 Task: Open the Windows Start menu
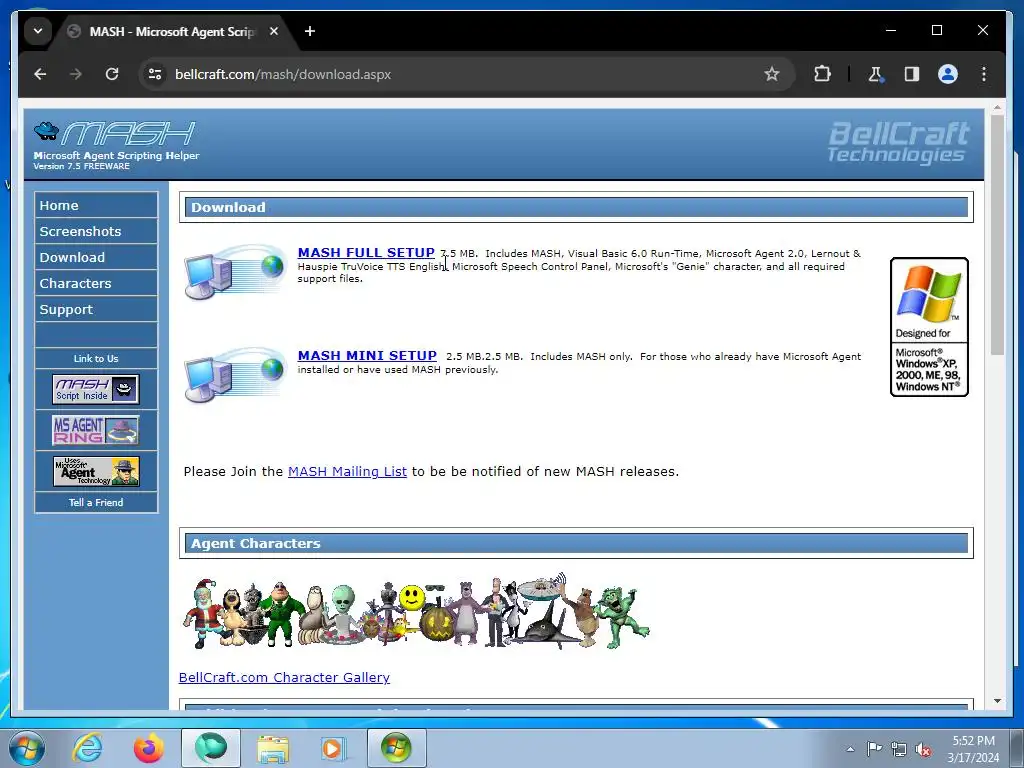pos(27,748)
